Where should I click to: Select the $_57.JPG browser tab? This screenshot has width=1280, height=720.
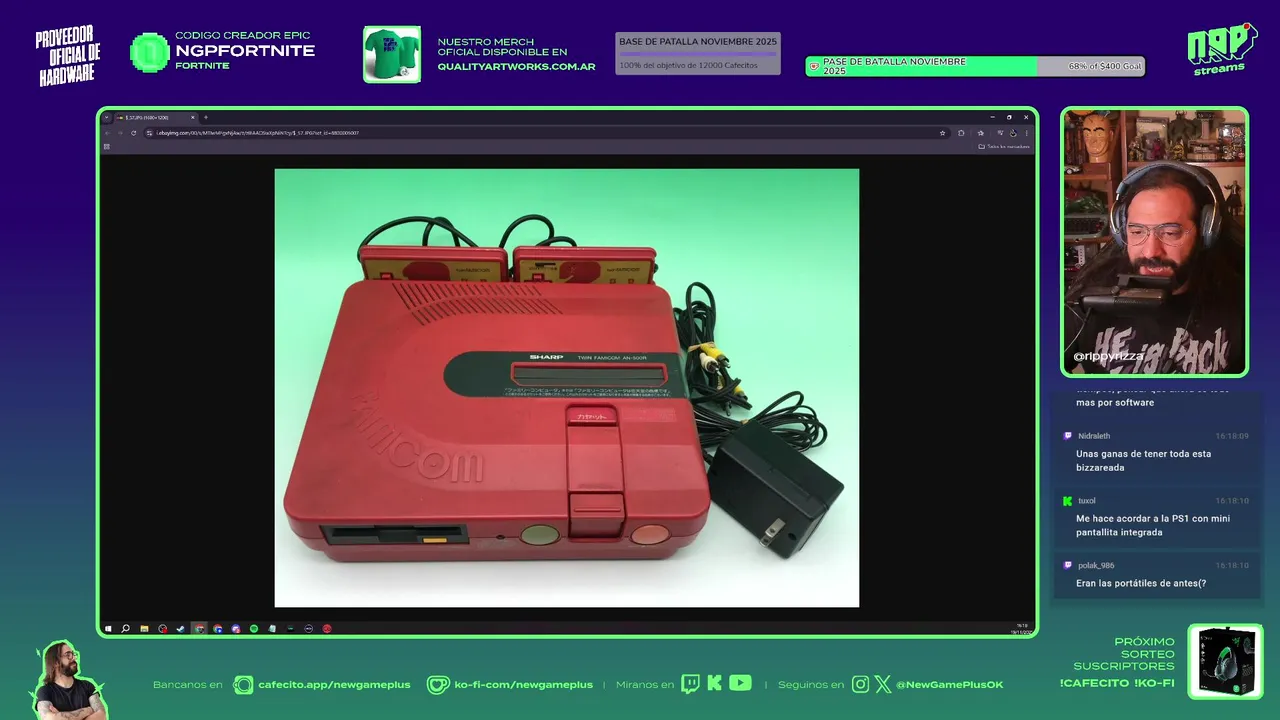coord(156,117)
